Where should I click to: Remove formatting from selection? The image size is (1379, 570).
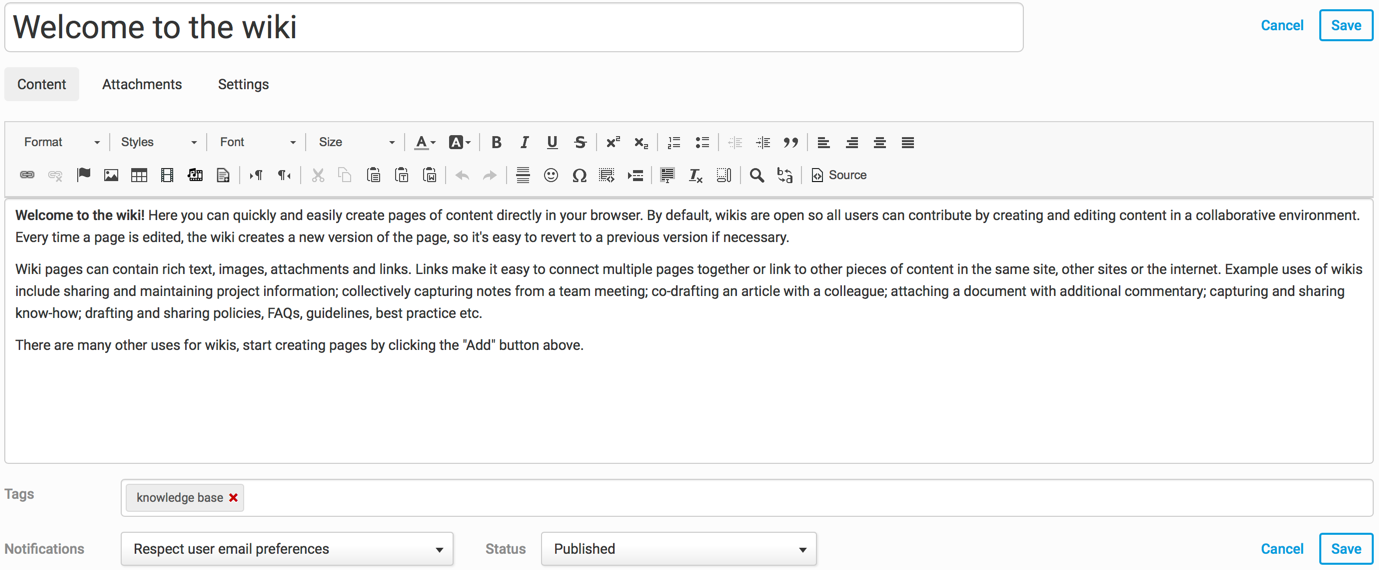[x=696, y=175]
